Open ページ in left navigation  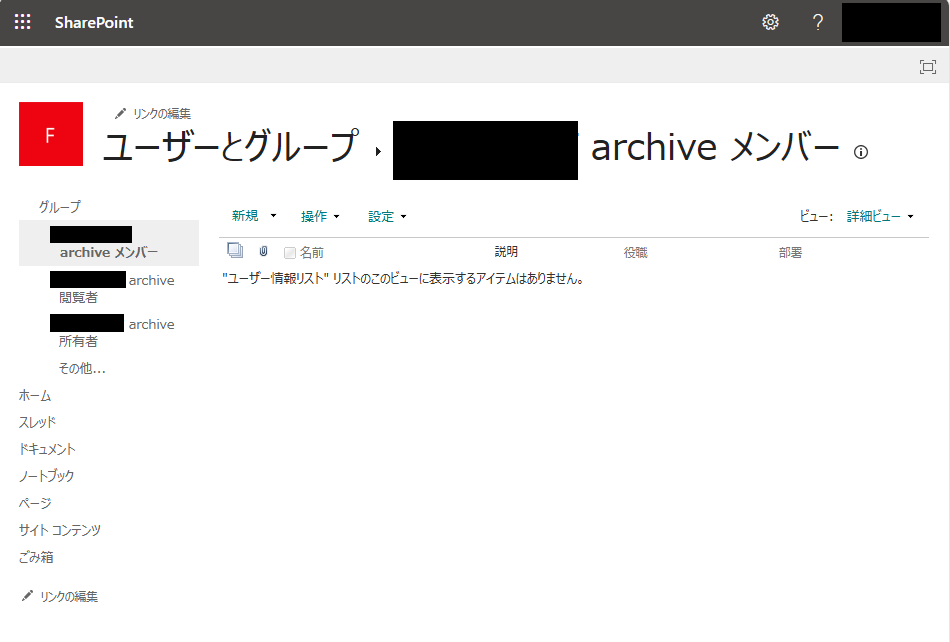pyautogui.click(x=35, y=503)
